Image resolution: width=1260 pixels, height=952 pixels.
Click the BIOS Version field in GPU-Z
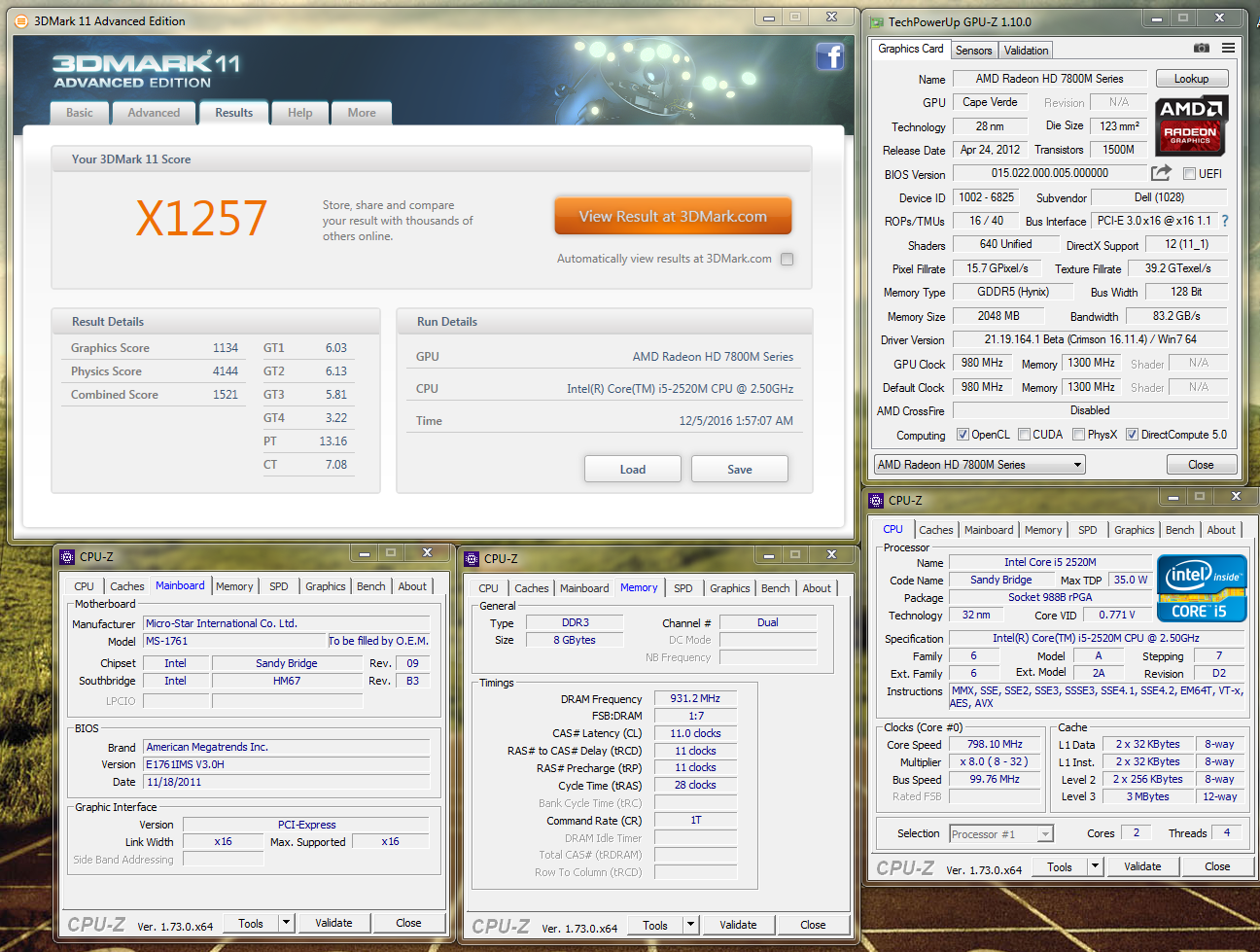(1049, 173)
